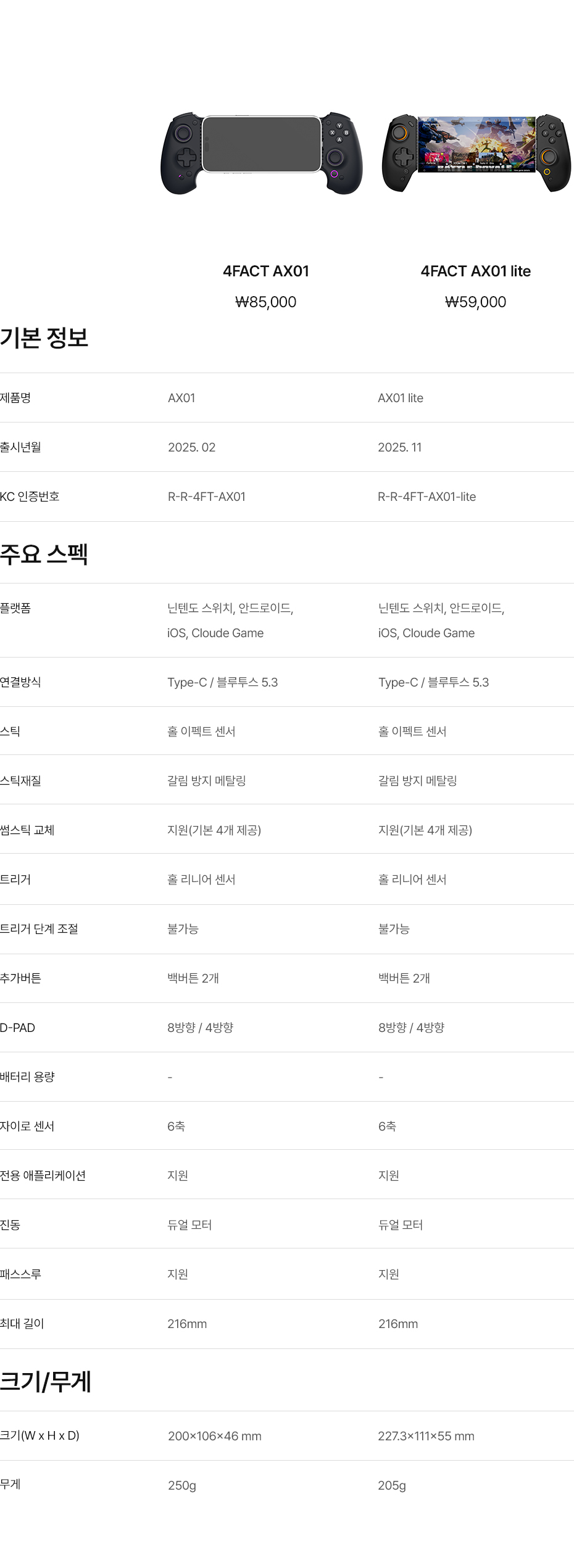Image resolution: width=574 pixels, height=1568 pixels.
Task: Select the 227.3×111×55 mm dimensions value
Action: pyautogui.click(x=426, y=1437)
